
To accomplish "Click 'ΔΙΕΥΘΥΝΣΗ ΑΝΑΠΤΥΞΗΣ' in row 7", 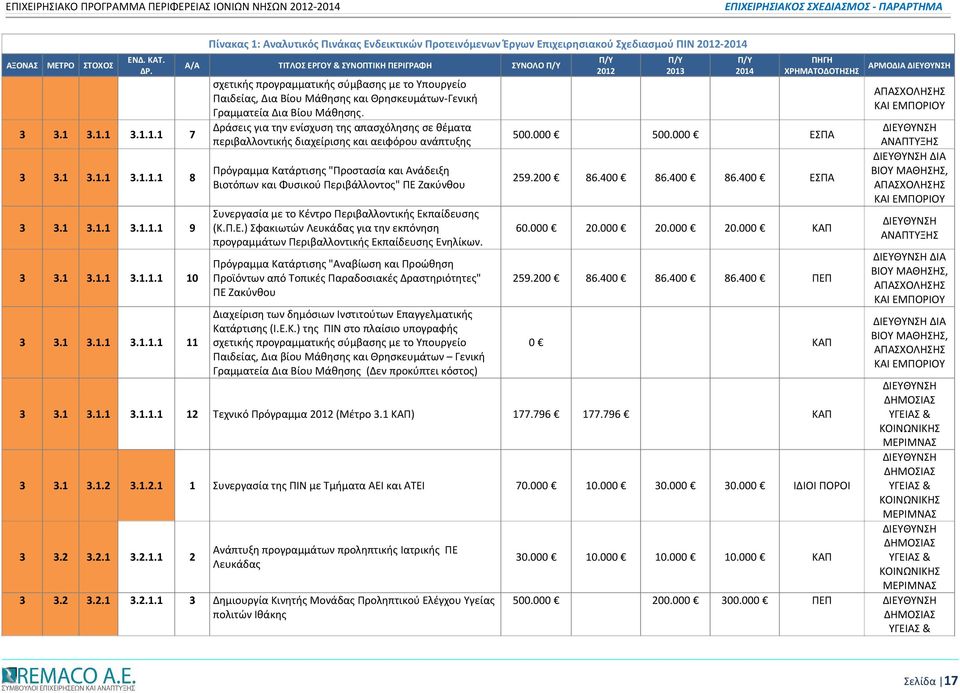I will pyautogui.click(x=909, y=135).
